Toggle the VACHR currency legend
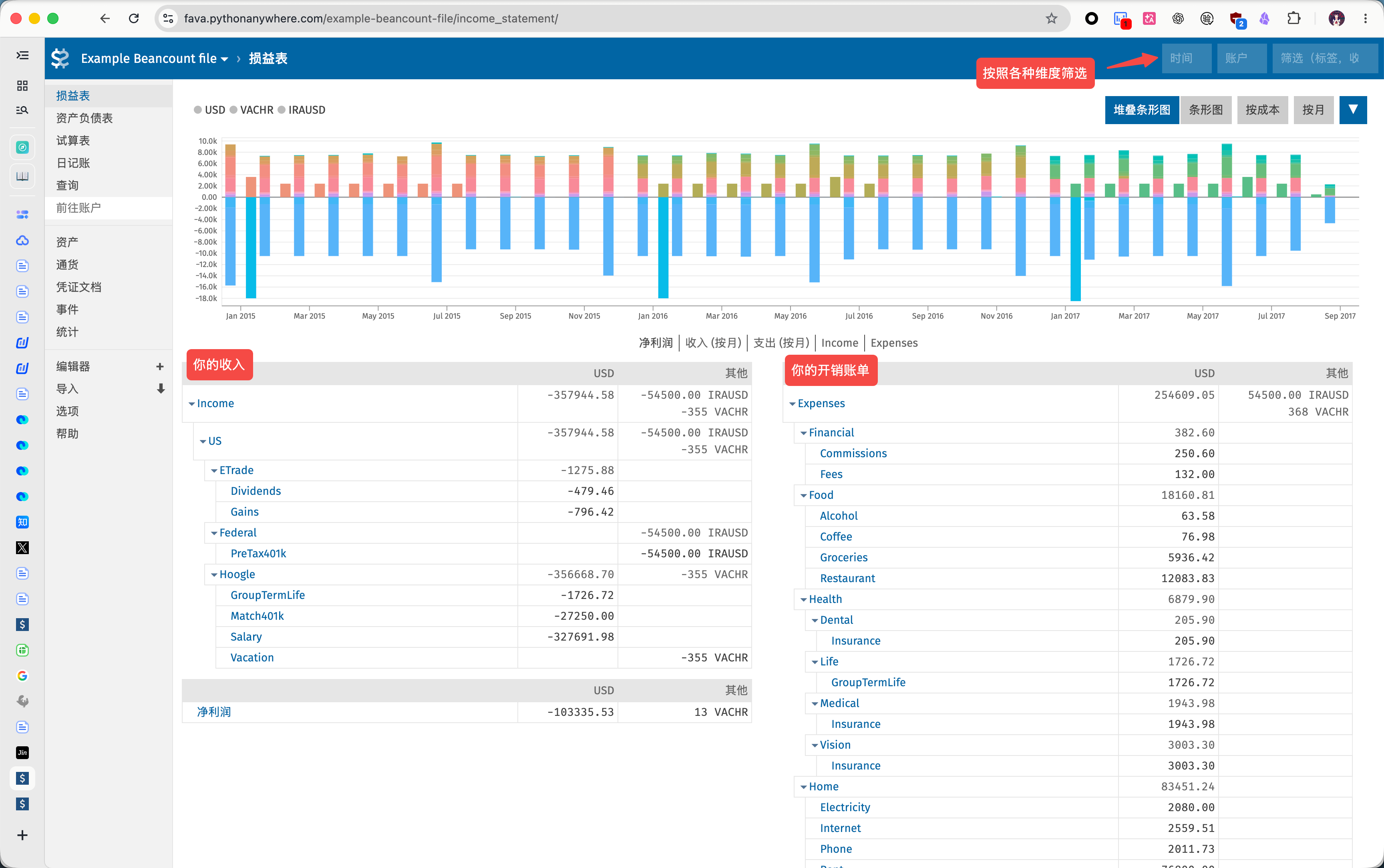The height and width of the screenshot is (868, 1384). [x=251, y=110]
